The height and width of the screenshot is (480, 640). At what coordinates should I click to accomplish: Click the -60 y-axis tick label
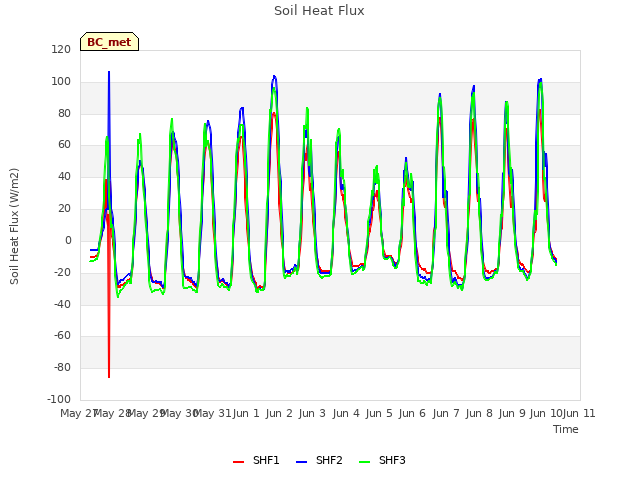point(62,336)
